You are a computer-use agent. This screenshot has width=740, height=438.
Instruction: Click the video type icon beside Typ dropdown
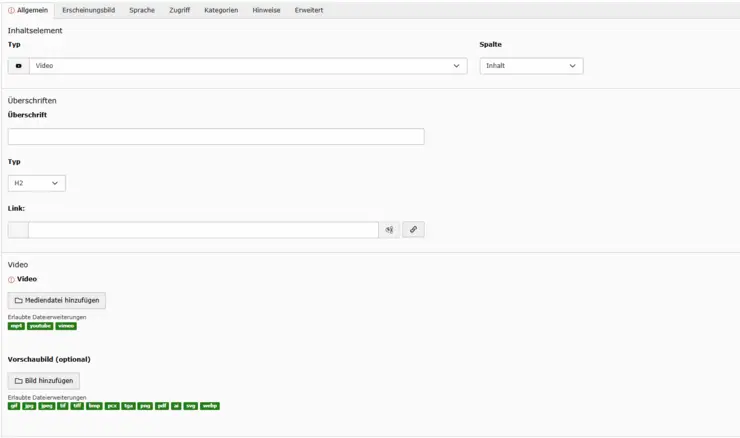[18, 66]
